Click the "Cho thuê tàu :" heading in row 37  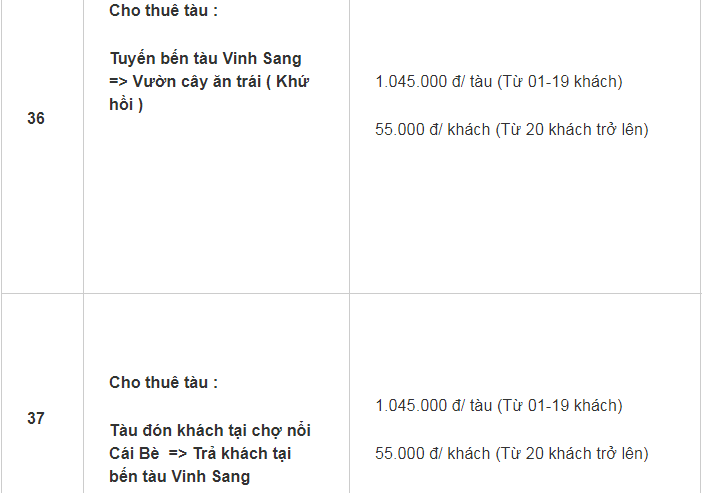coord(163,382)
